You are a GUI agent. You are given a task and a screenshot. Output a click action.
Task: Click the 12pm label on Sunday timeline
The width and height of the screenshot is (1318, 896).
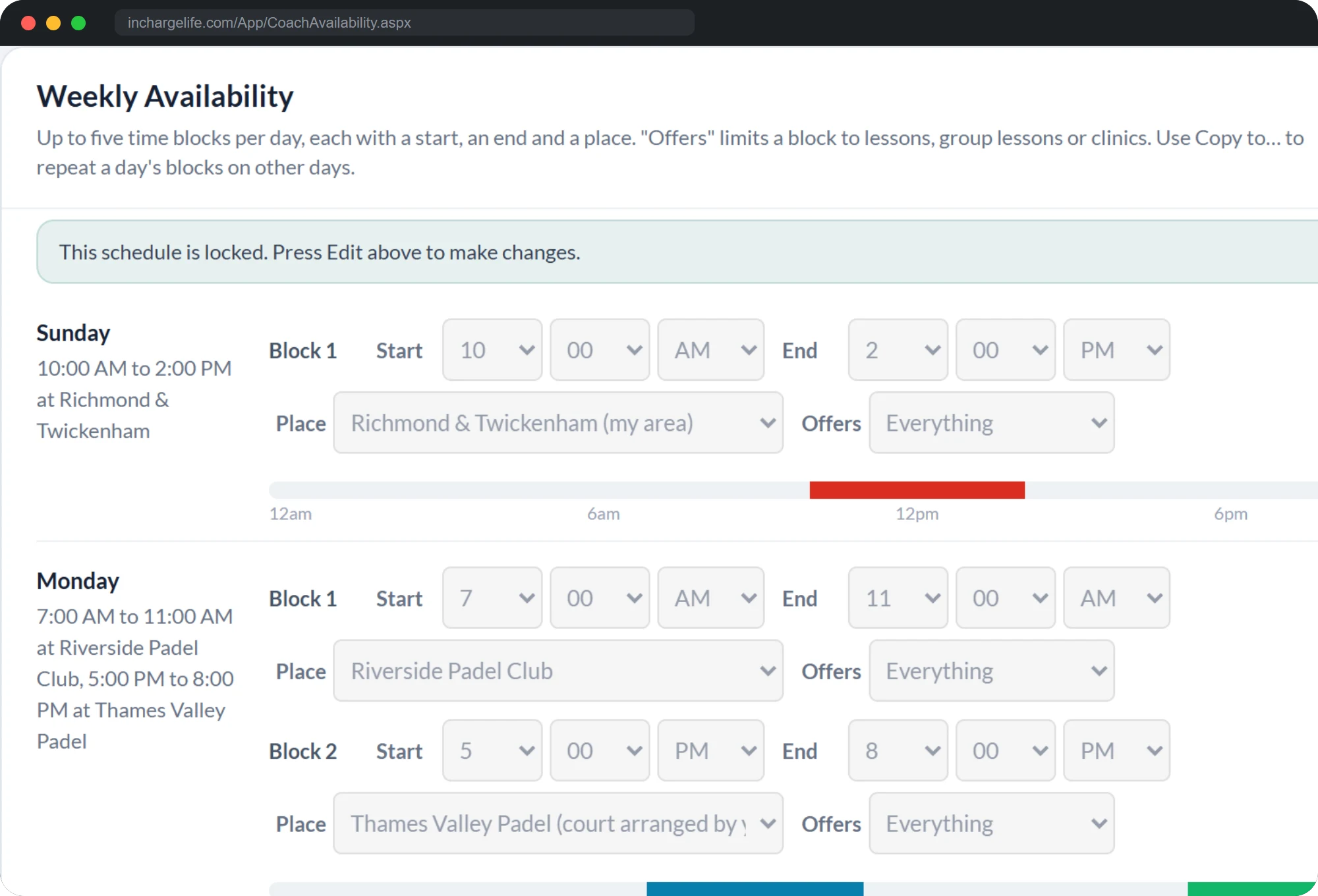pyautogui.click(x=917, y=514)
